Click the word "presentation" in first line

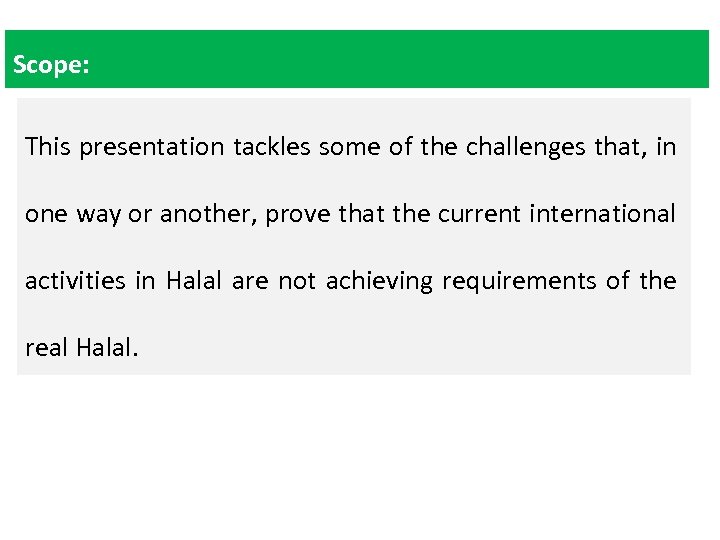pyautogui.click(x=152, y=147)
